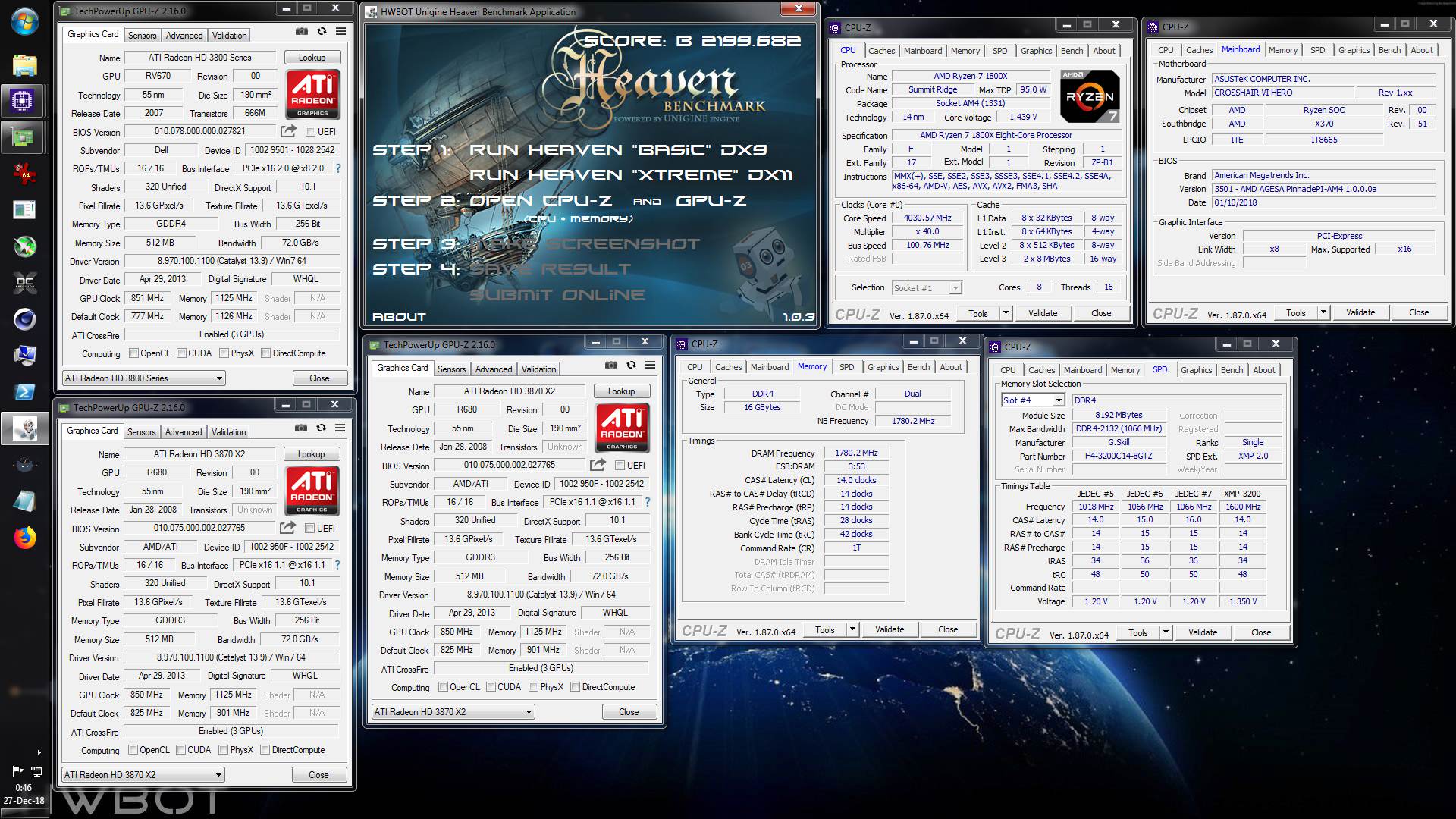Open hamburger menu in bottom-left GPU-Z window
Screen dimensions: 1456x819
[340, 428]
